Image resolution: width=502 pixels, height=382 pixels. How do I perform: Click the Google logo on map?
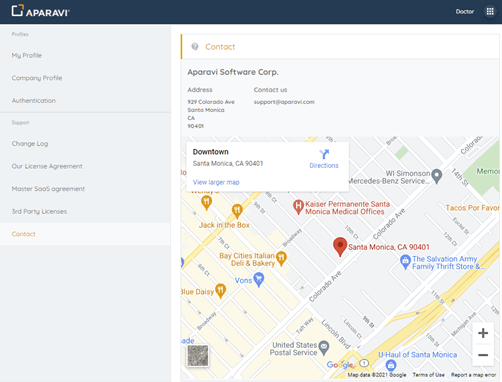[339, 365]
